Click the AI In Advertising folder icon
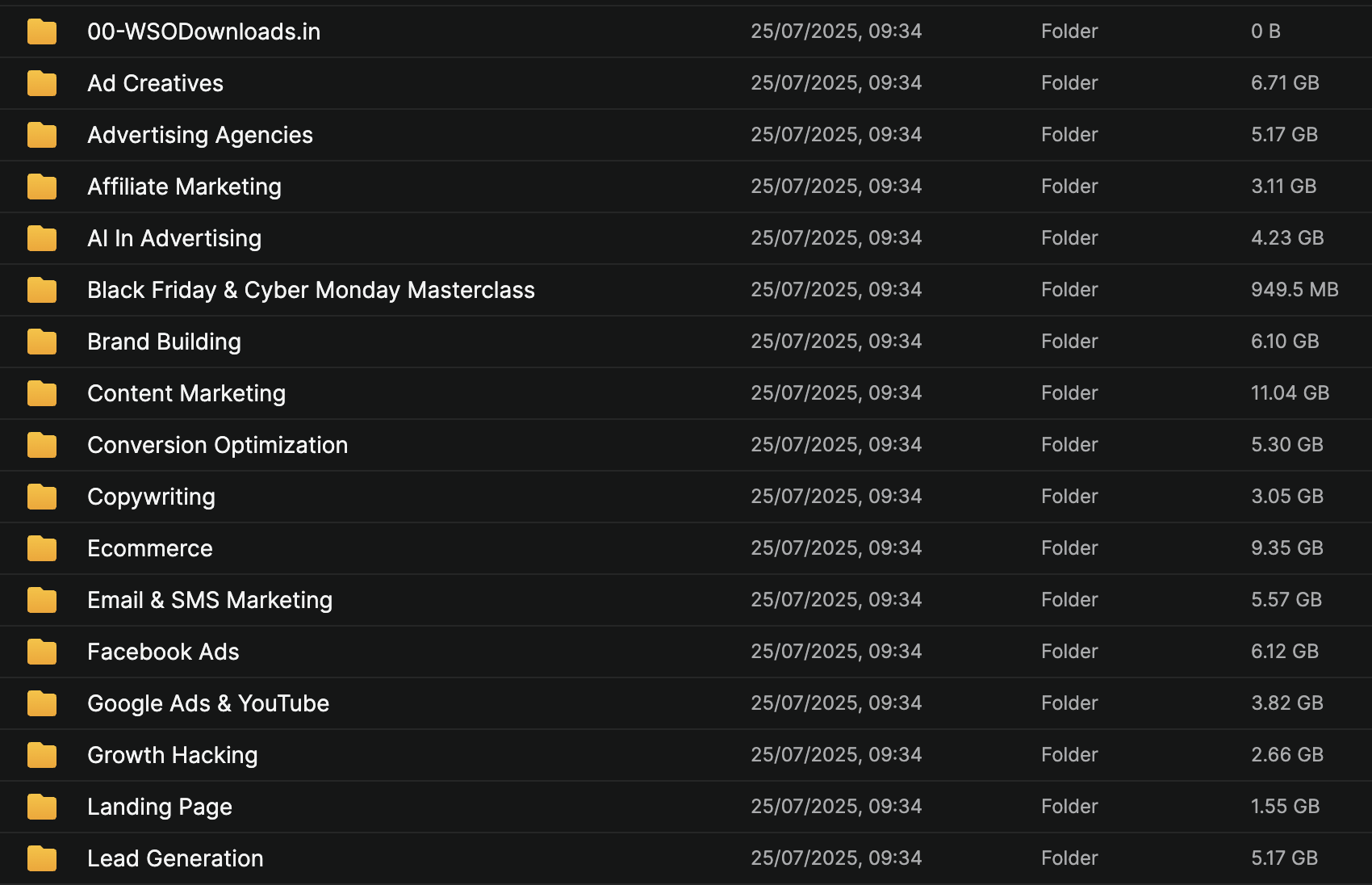 pos(42,238)
